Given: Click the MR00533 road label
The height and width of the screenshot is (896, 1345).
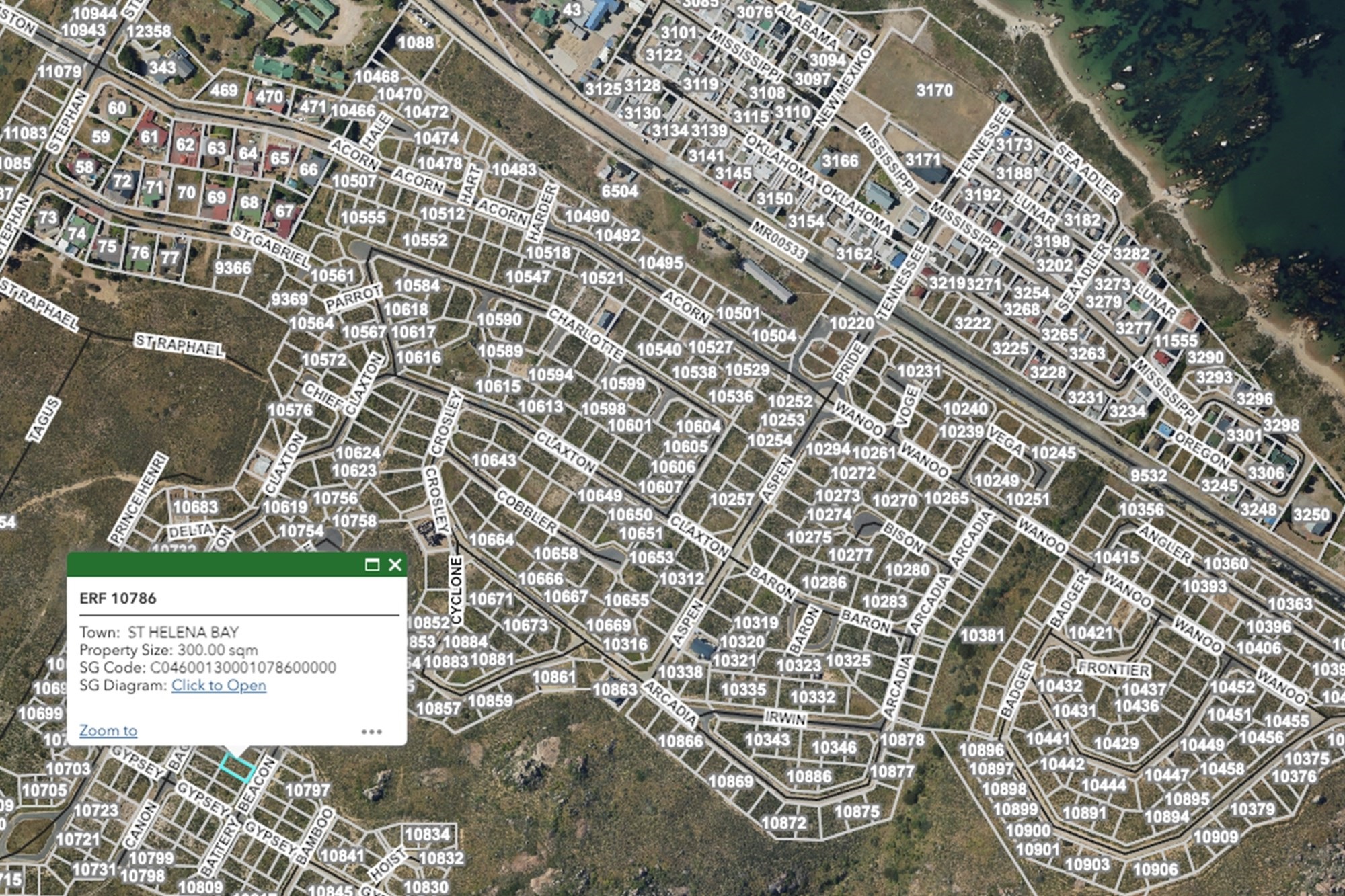Looking at the screenshot, I should (778, 239).
